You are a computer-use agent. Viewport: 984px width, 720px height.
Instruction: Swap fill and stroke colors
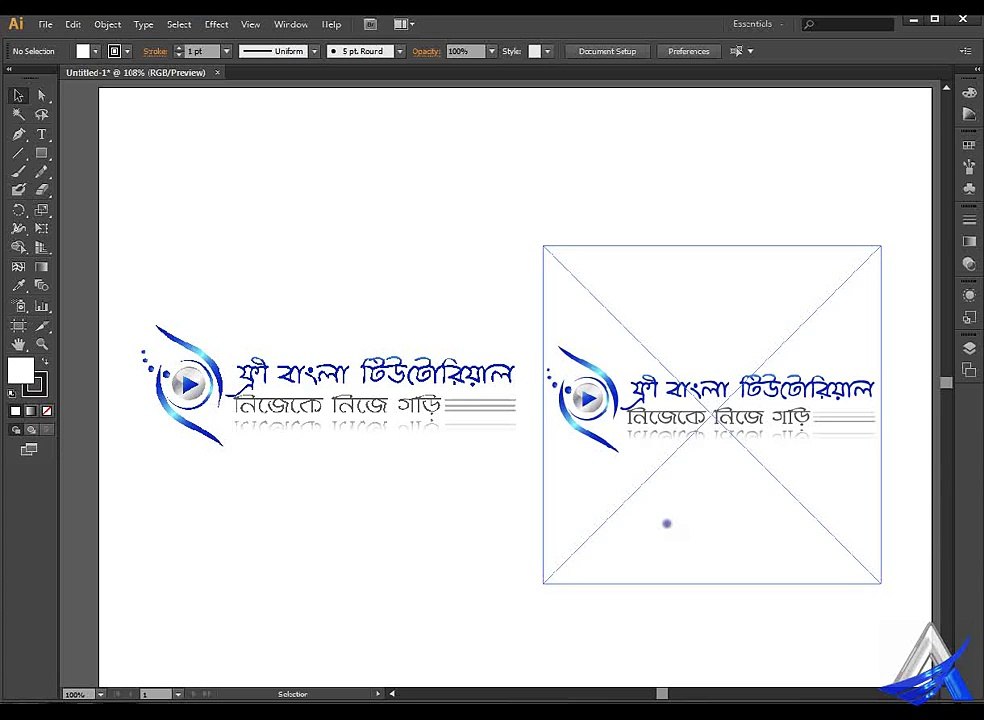point(45,361)
